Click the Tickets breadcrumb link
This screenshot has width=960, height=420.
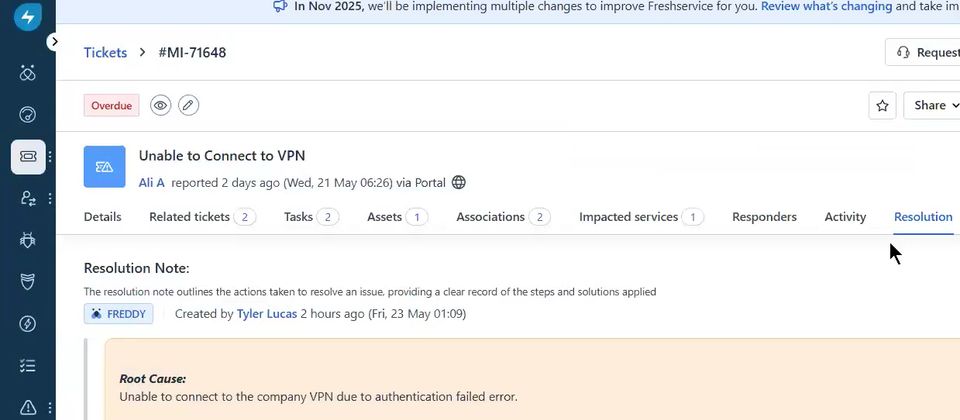coord(105,53)
